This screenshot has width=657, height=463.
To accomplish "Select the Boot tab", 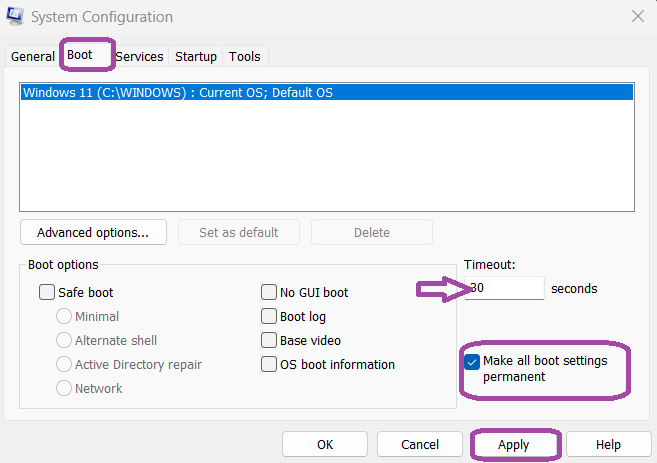I will click(x=80, y=56).
